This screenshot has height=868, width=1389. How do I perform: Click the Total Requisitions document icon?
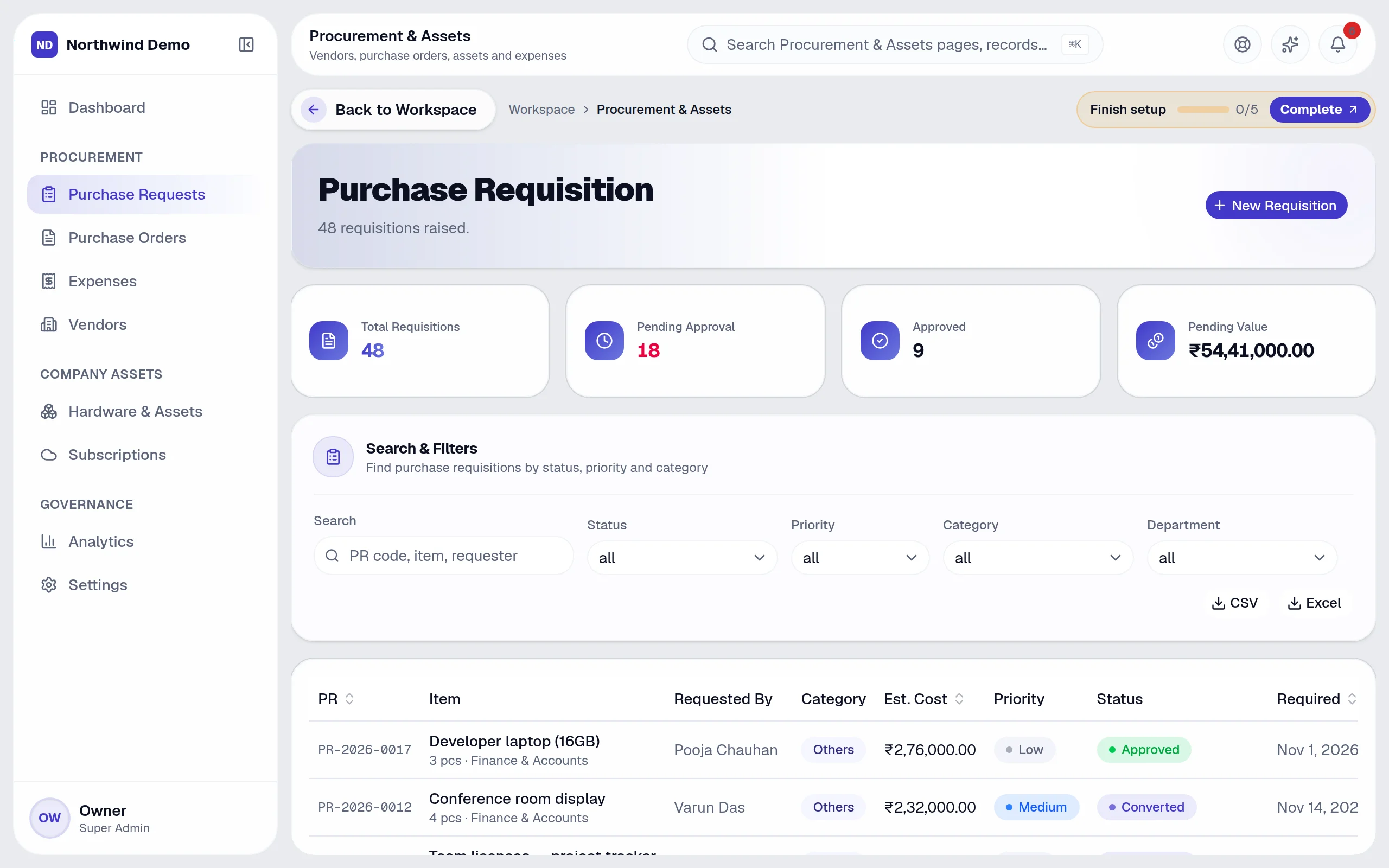(328, 341)
